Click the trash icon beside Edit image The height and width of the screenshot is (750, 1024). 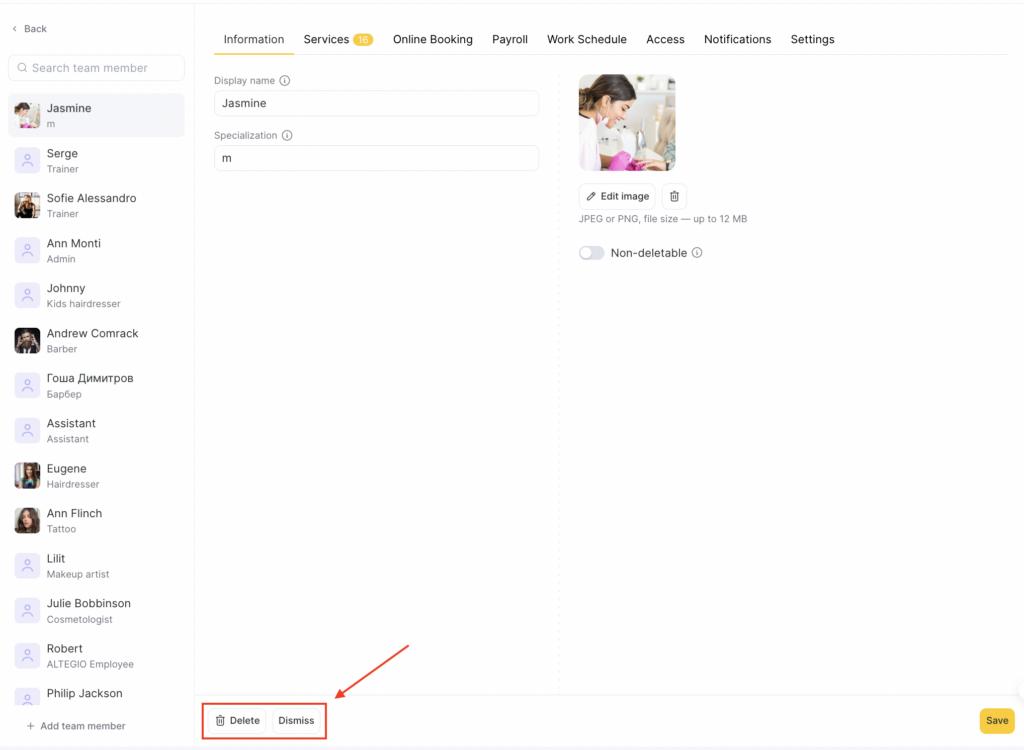pyautogui.click(x=674, y=196)
